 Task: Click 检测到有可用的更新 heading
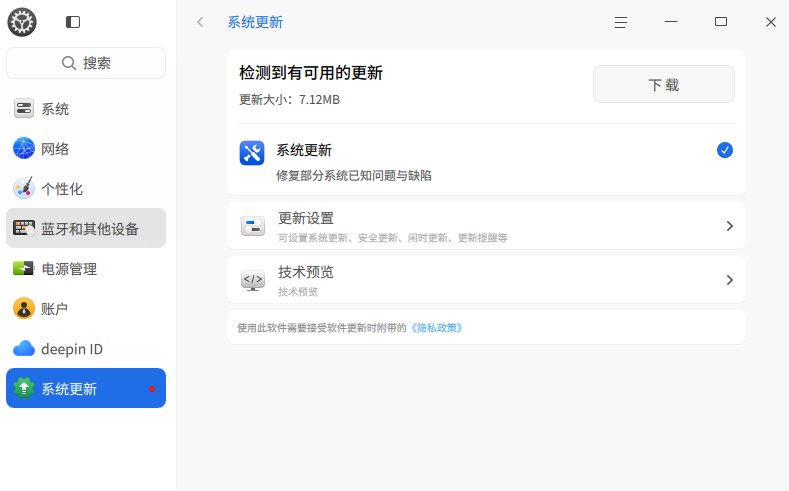pos(311,73)
